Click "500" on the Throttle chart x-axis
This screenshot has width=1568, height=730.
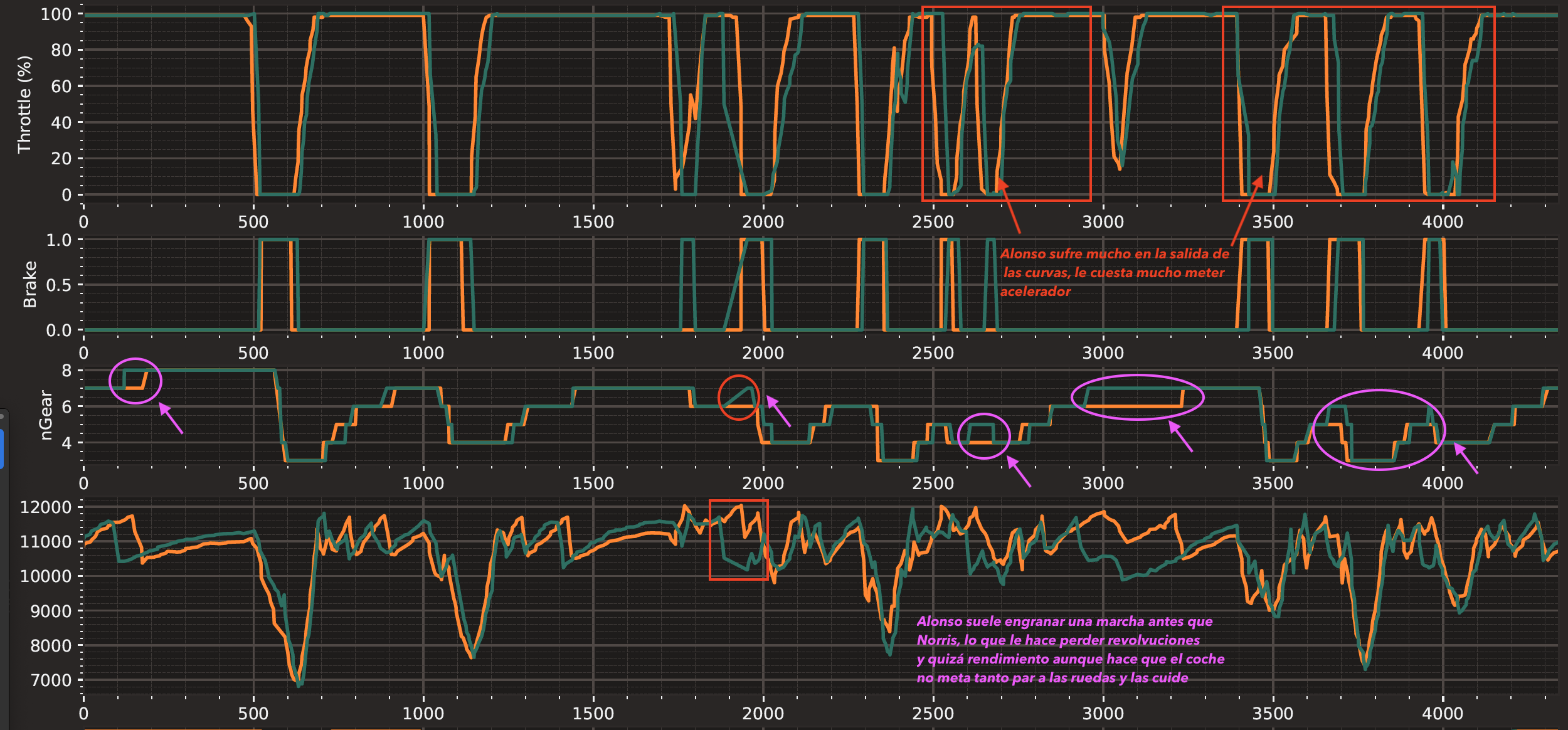tap(253, 222)
